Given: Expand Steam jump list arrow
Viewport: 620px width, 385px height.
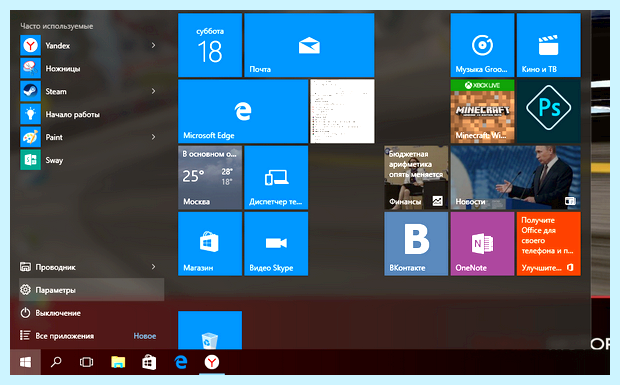Looking at the screenshot, I should point(153,91).
